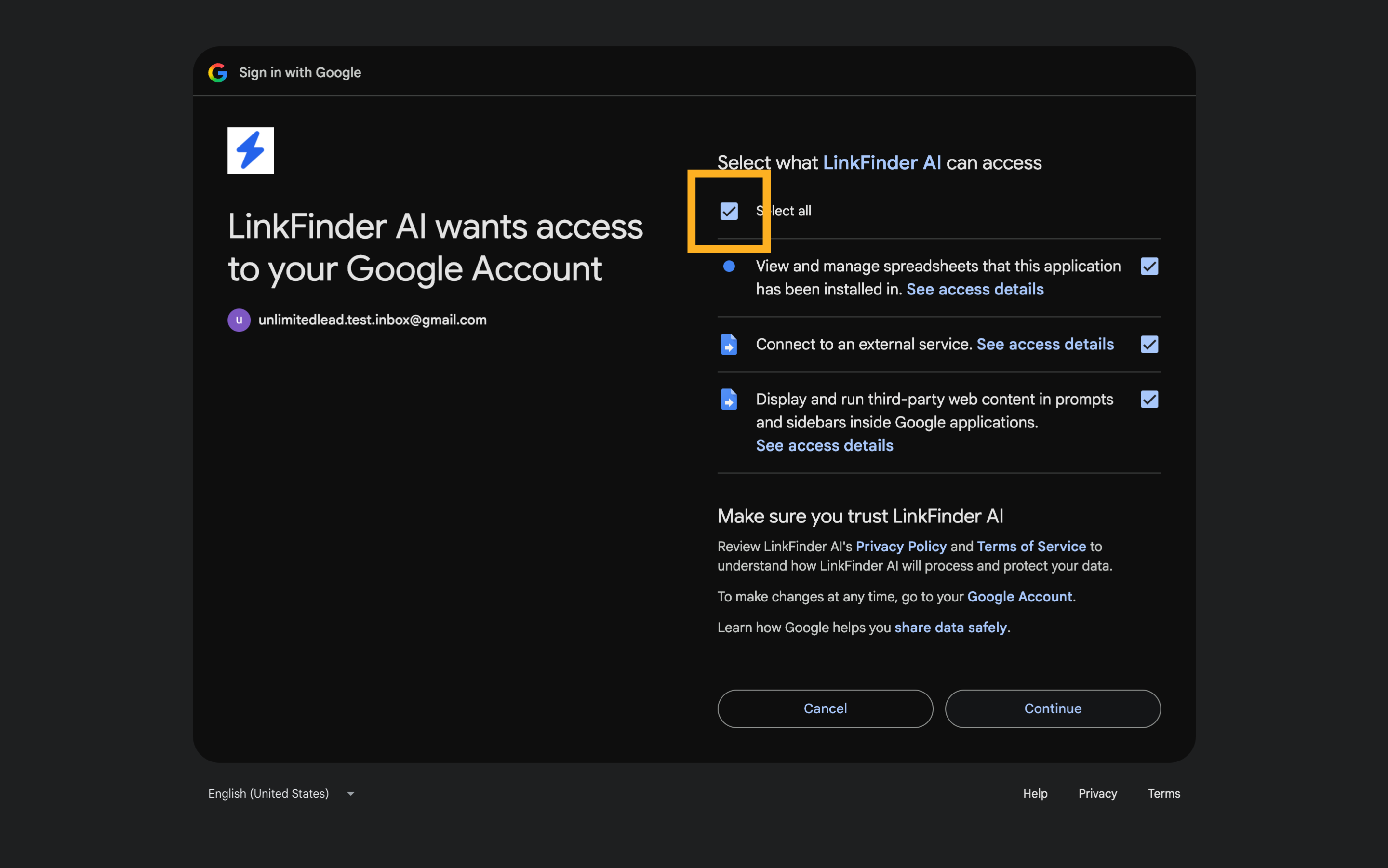Open the Privacy Policy link
The image size is (1388, 868).
901,547
